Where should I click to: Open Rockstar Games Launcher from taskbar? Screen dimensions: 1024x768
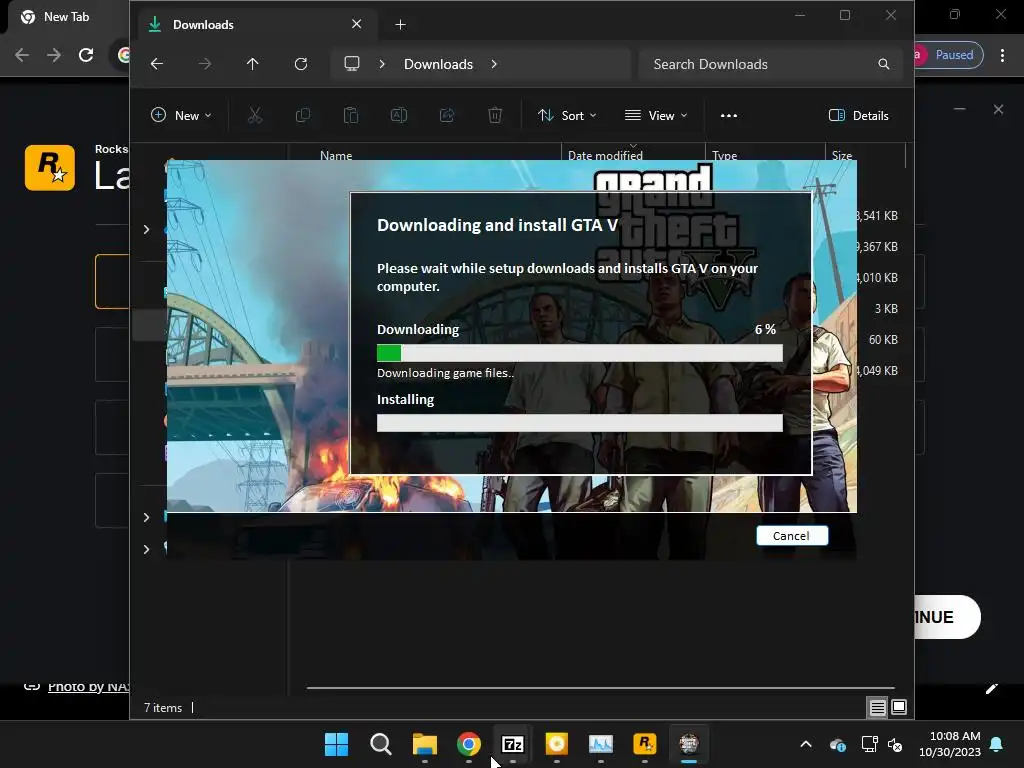pyautogui.click(x=645, y=744)
